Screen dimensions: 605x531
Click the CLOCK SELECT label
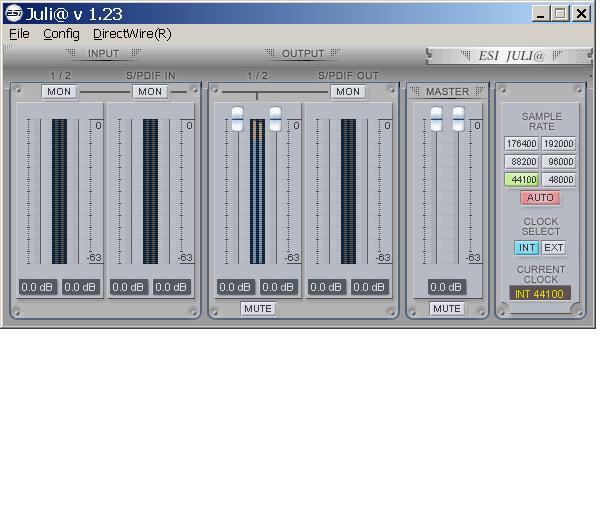[x=541, y=227]
